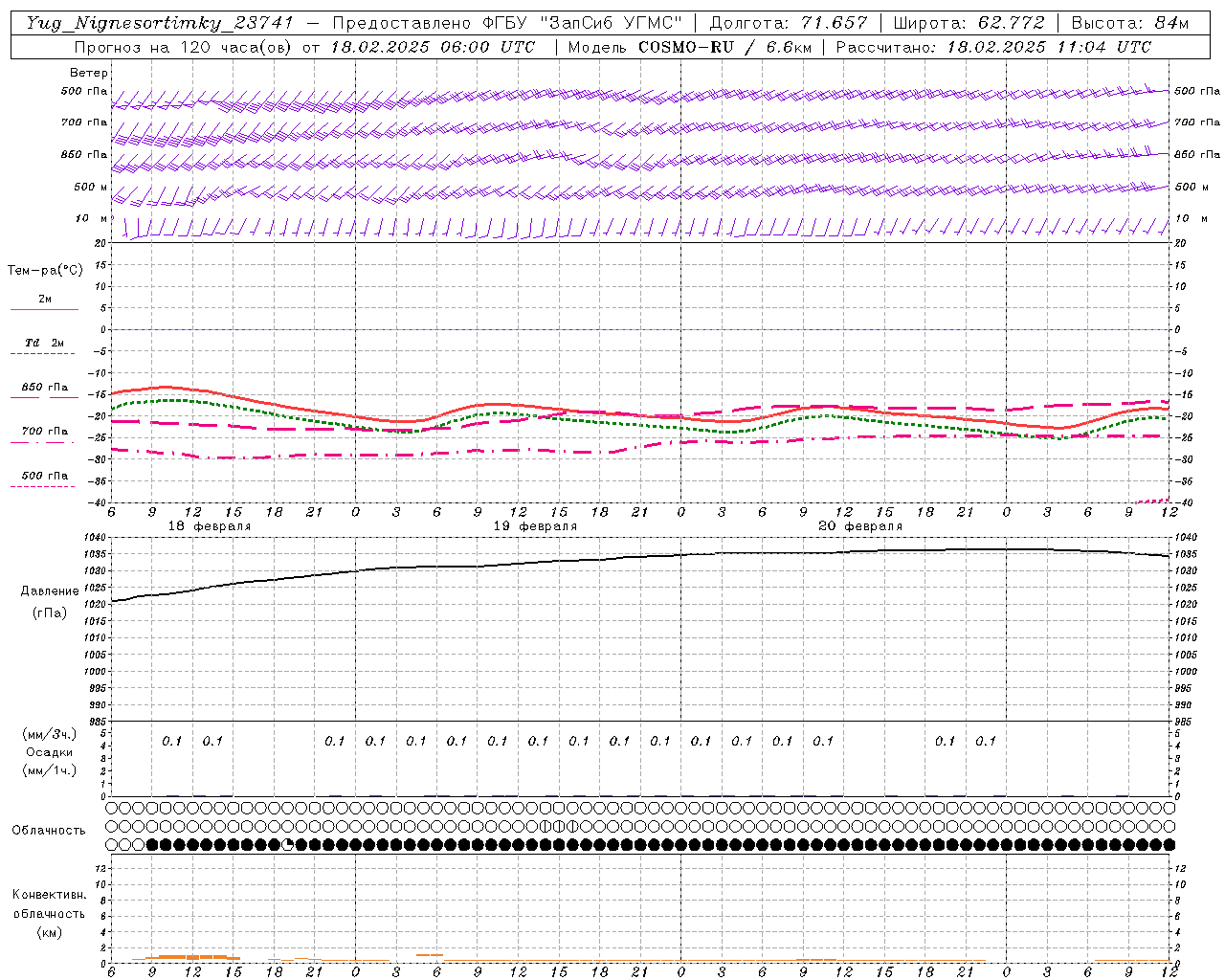Image resolution: width=1225 pixels, height=980 pixels.
Task: Click the '2м' temperature legend label
Action: pos(45,300)
